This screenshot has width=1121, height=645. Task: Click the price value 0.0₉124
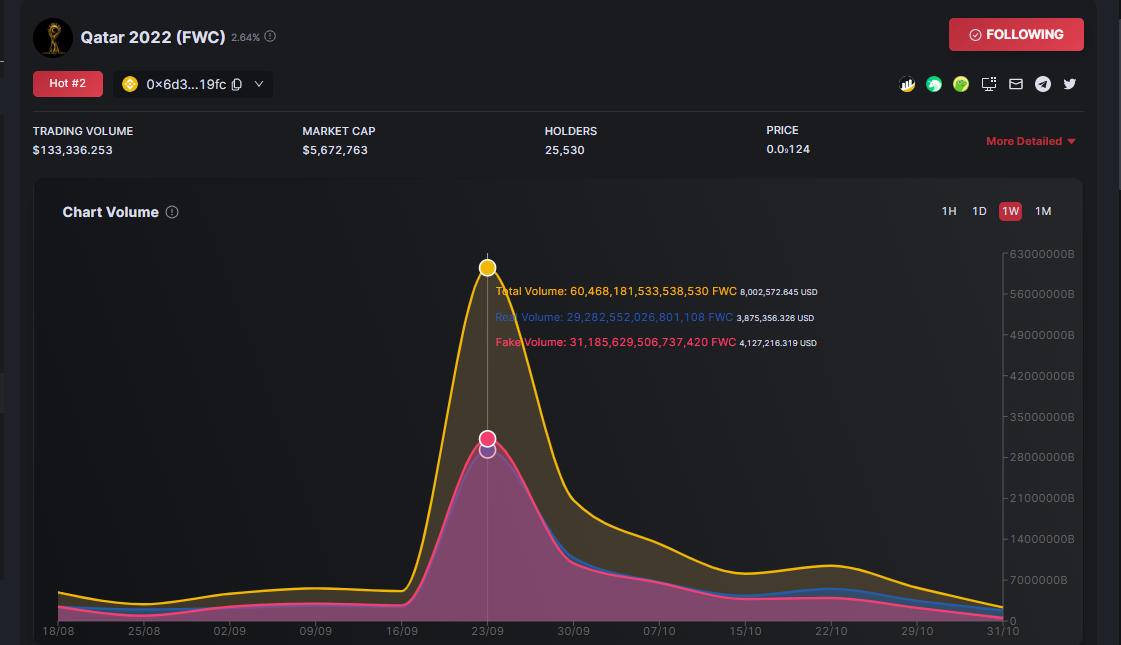tap(788, 149)
